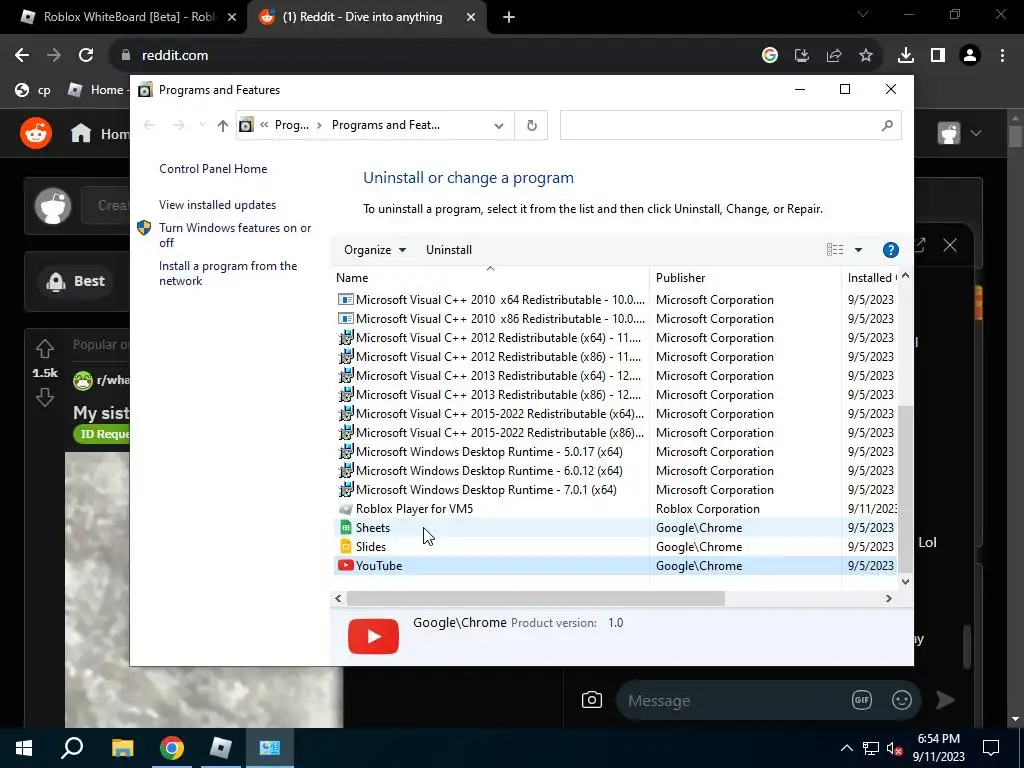Viewport: 1024px width, 768px height.
Task: Reload the Reddit page in Chrome
Action: (x=86, y=56)
